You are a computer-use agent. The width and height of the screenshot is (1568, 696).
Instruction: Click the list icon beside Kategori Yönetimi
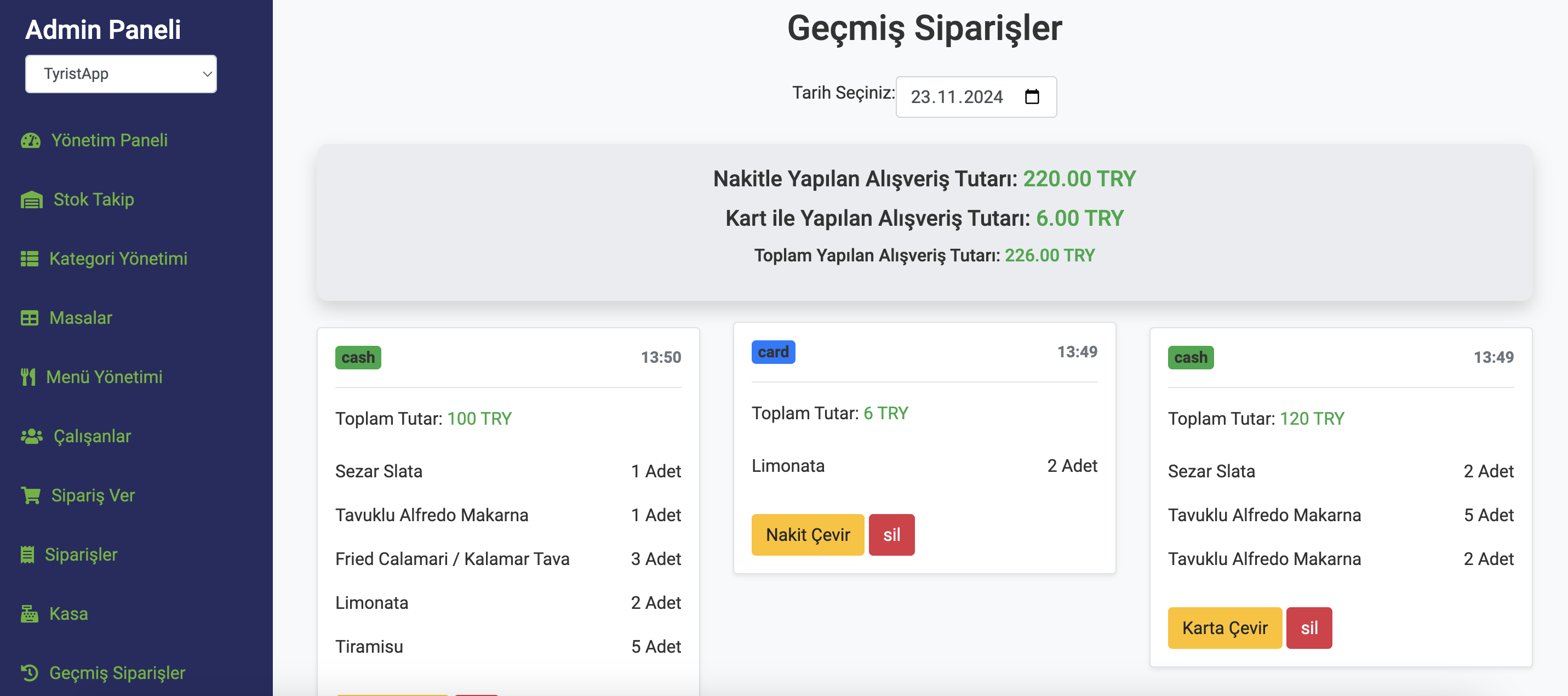click(29, 259)
